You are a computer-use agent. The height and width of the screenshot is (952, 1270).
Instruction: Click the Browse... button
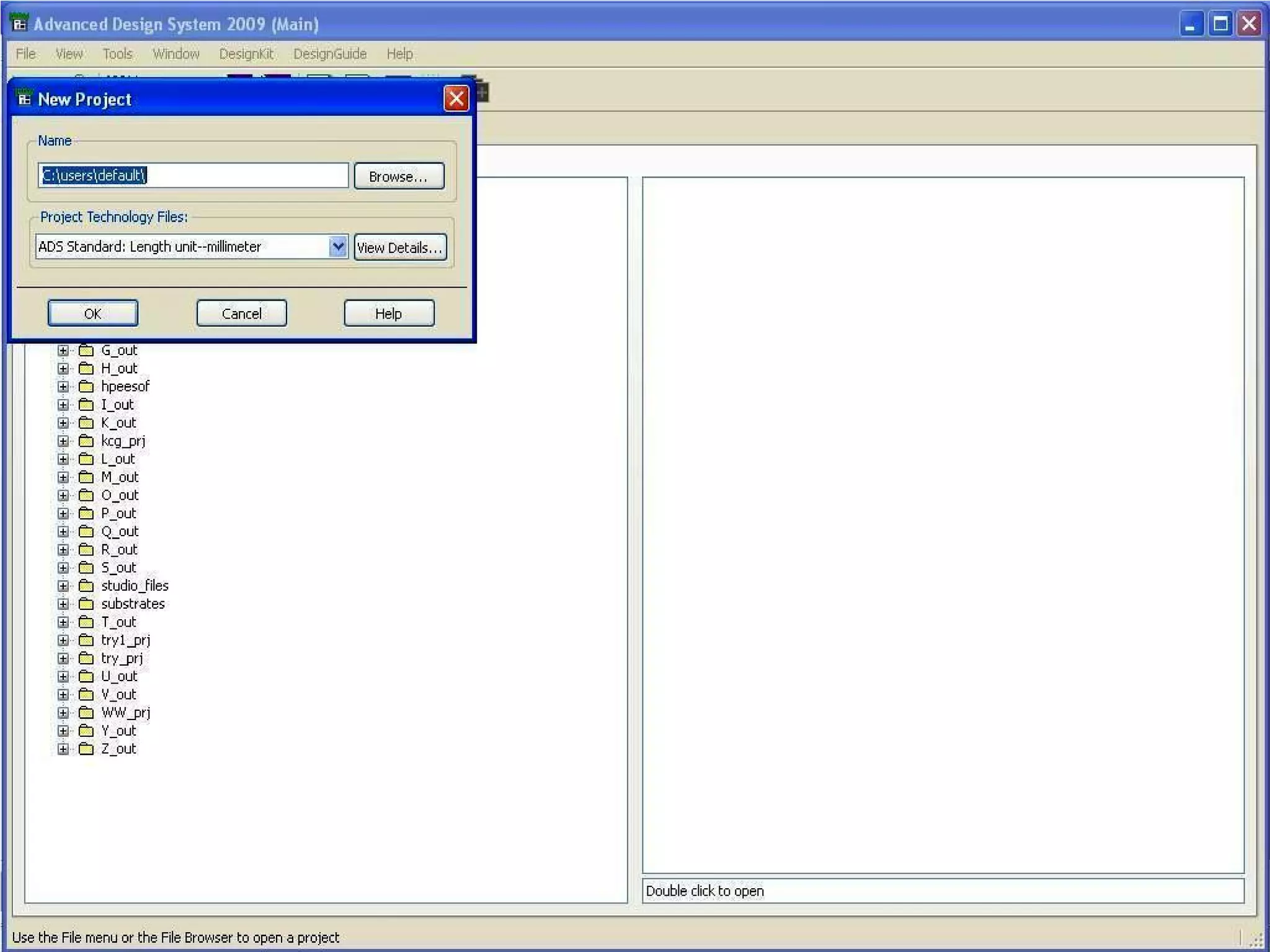pyautogui.click(x=399, y=176)
